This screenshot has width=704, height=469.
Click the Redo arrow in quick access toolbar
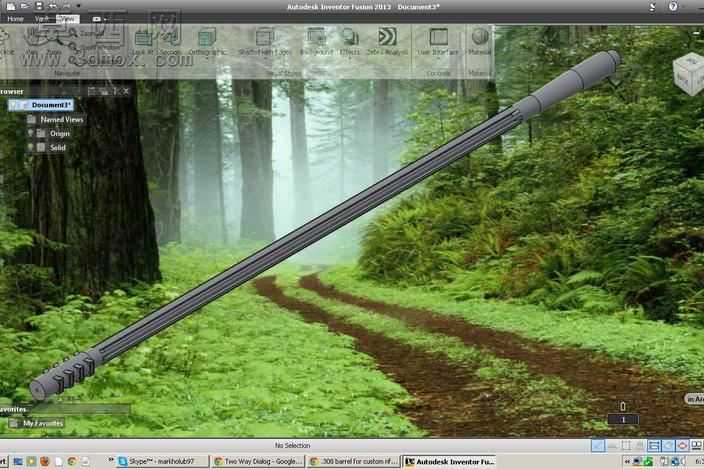click(66, 6)
